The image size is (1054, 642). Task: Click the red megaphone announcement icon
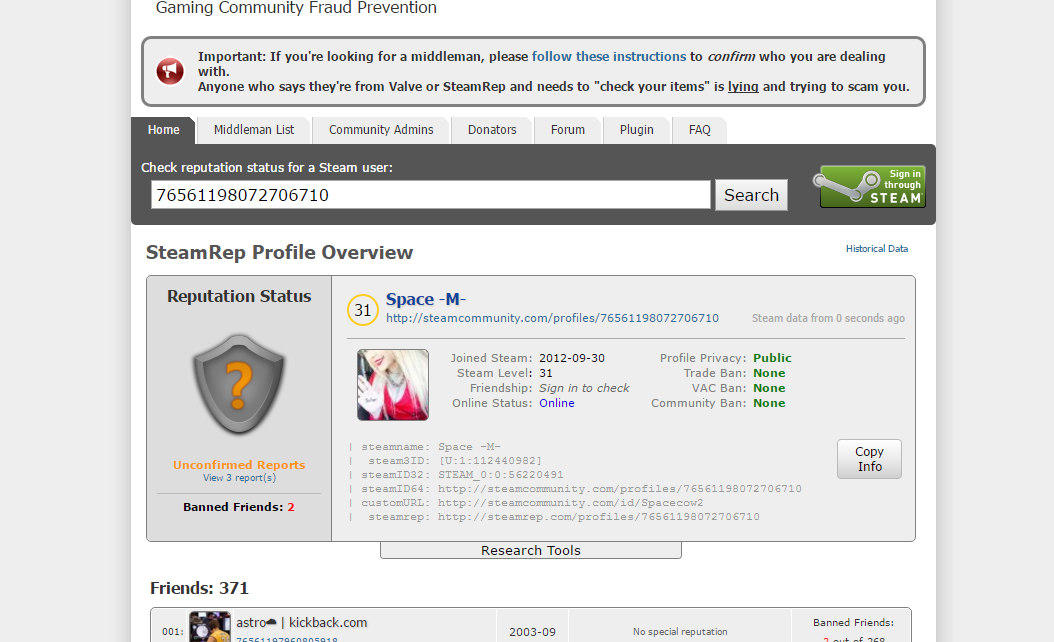(x=170, y=71)
